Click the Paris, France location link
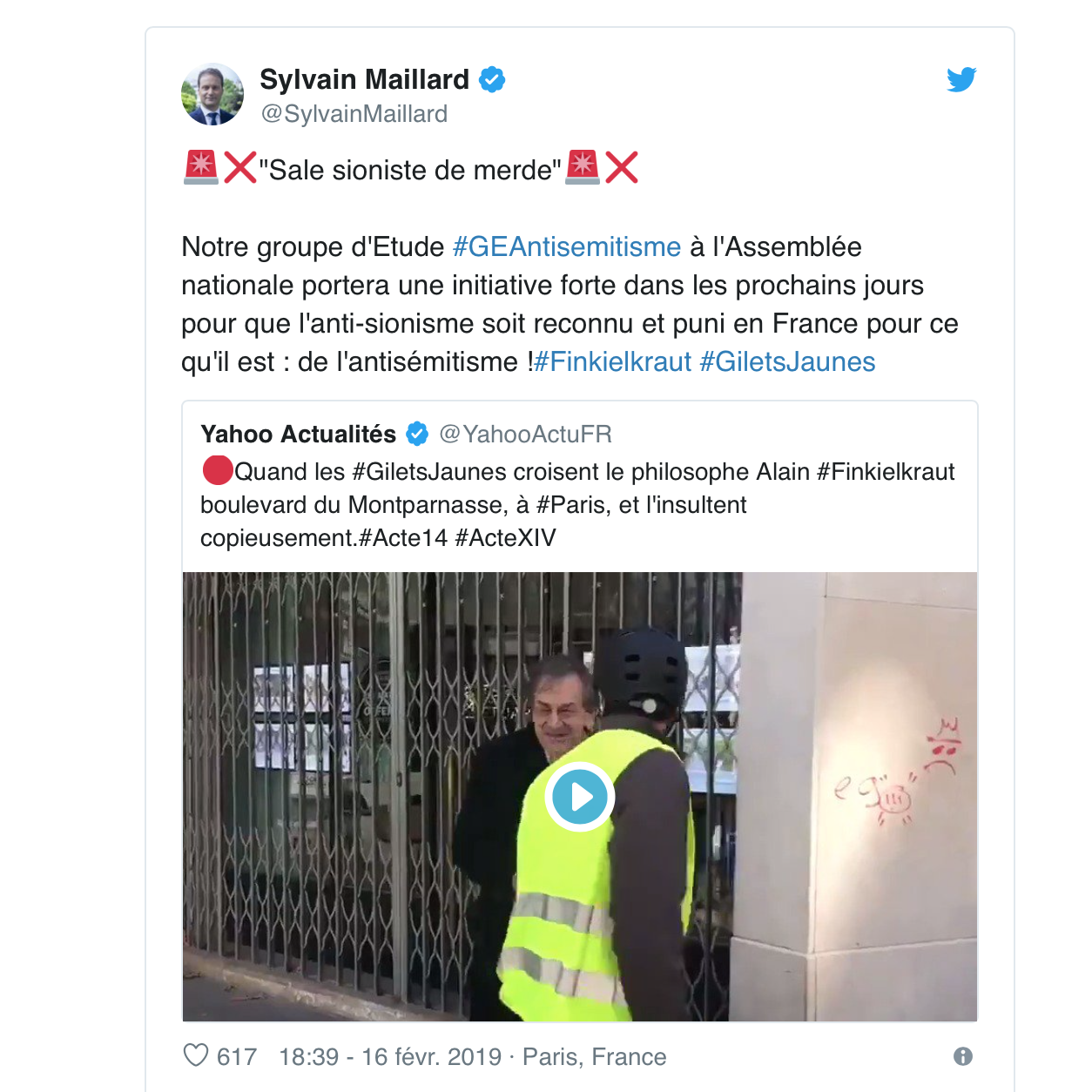This screenshot has height=1092, width=1092. (595, 1056)
